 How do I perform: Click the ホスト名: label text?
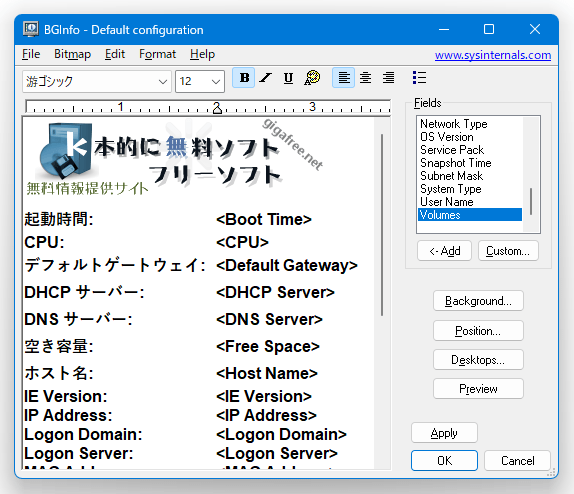[x=59, y=374]
